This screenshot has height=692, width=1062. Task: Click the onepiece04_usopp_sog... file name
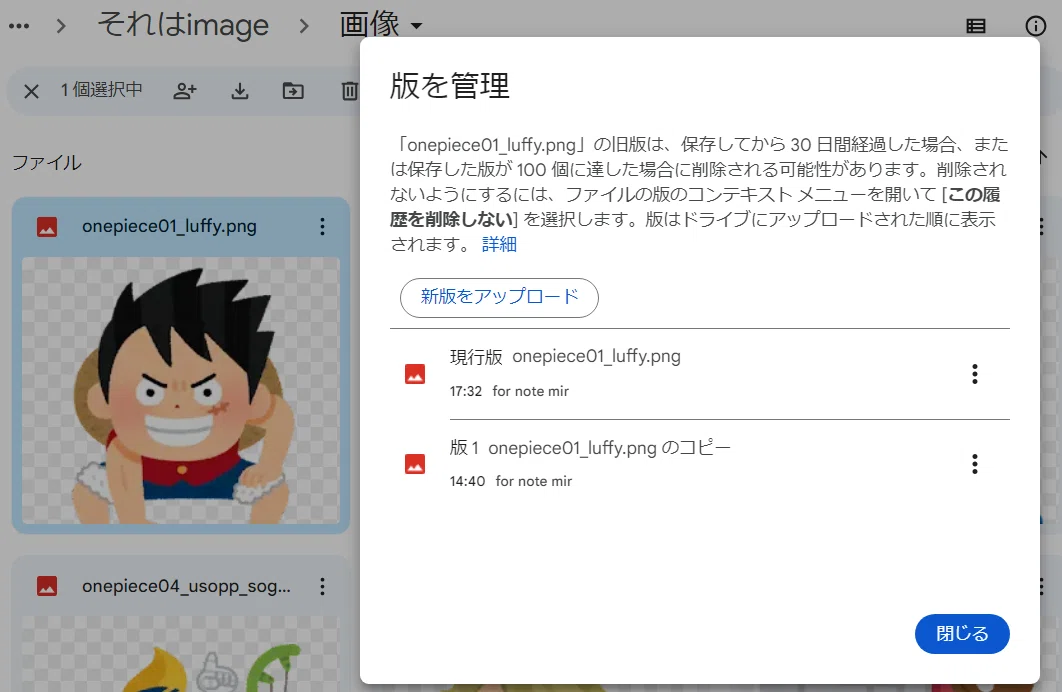[186, 586]
